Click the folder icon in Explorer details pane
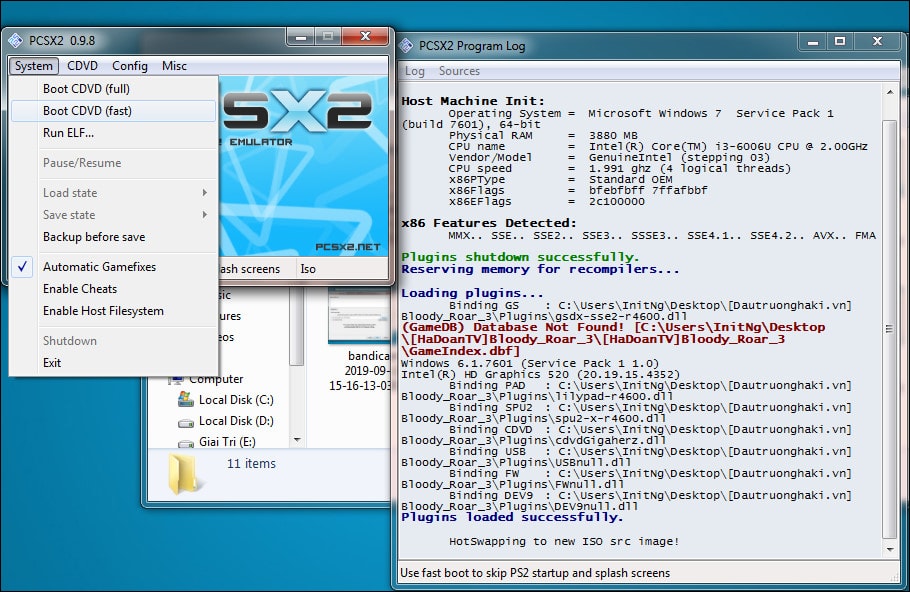The height and width of the screenshot is (592, 910). [x=185, y=474]
